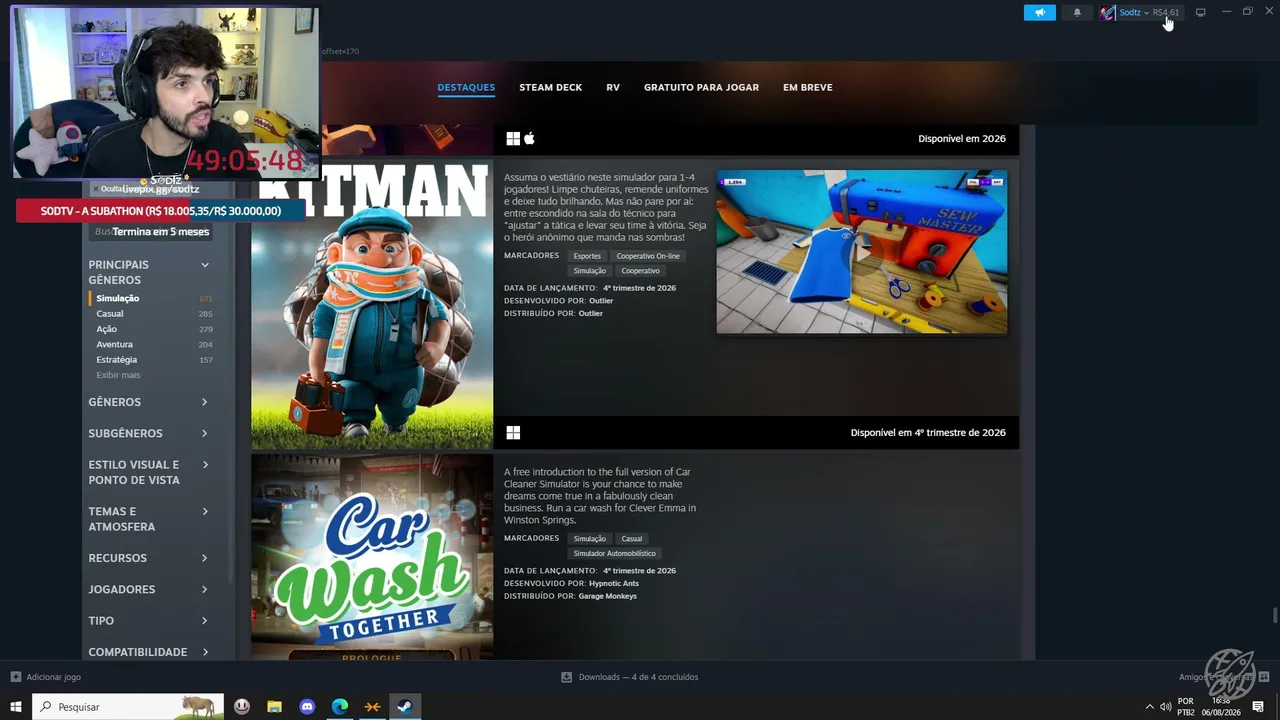The width and height of the screenshot is (1280, 720).
Task: Filter by the Simulação genre
Action: coord(150,298)
